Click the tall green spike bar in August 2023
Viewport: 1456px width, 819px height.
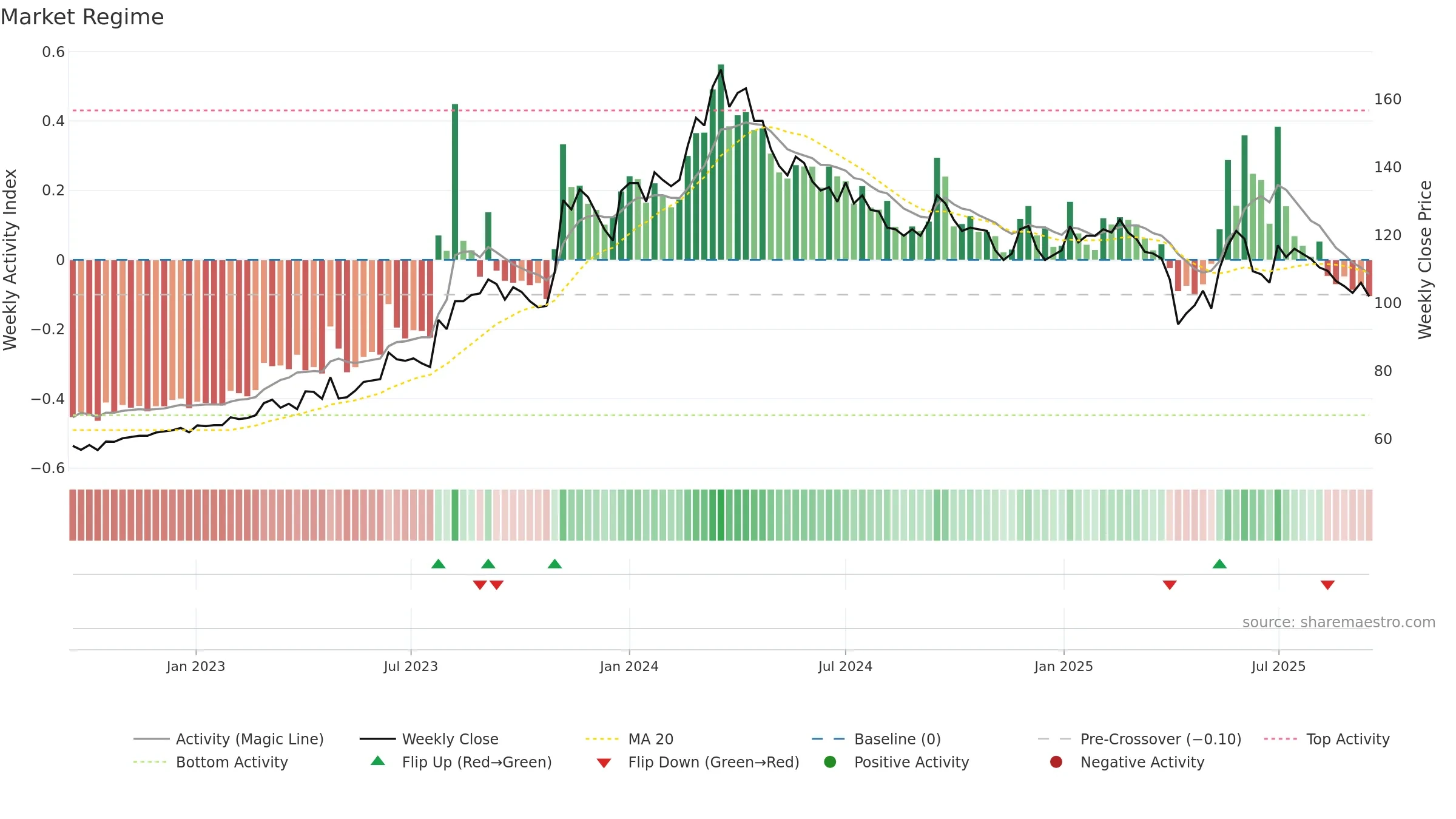coord(455,182)
